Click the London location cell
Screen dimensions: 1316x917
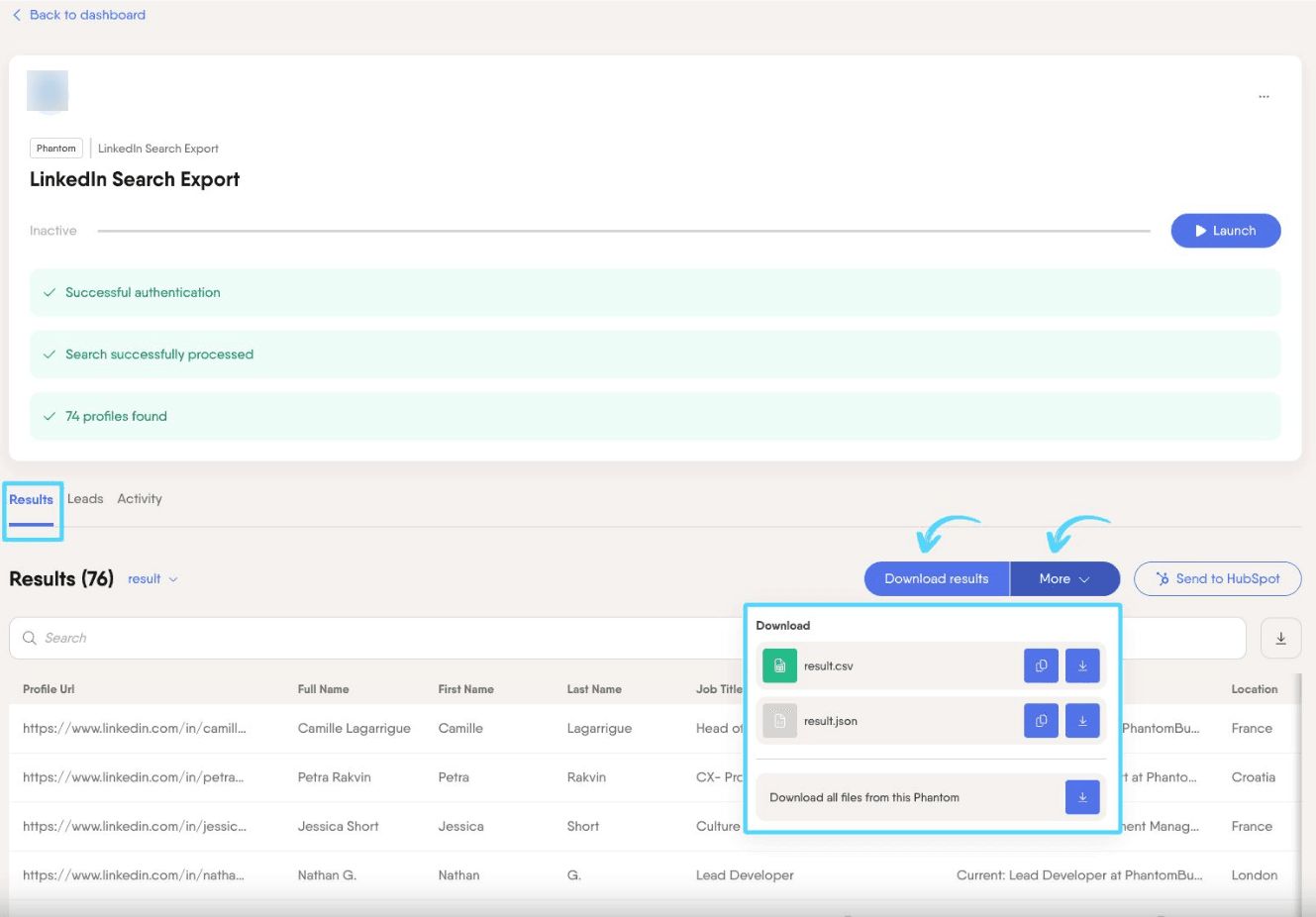pos(1255,875)
